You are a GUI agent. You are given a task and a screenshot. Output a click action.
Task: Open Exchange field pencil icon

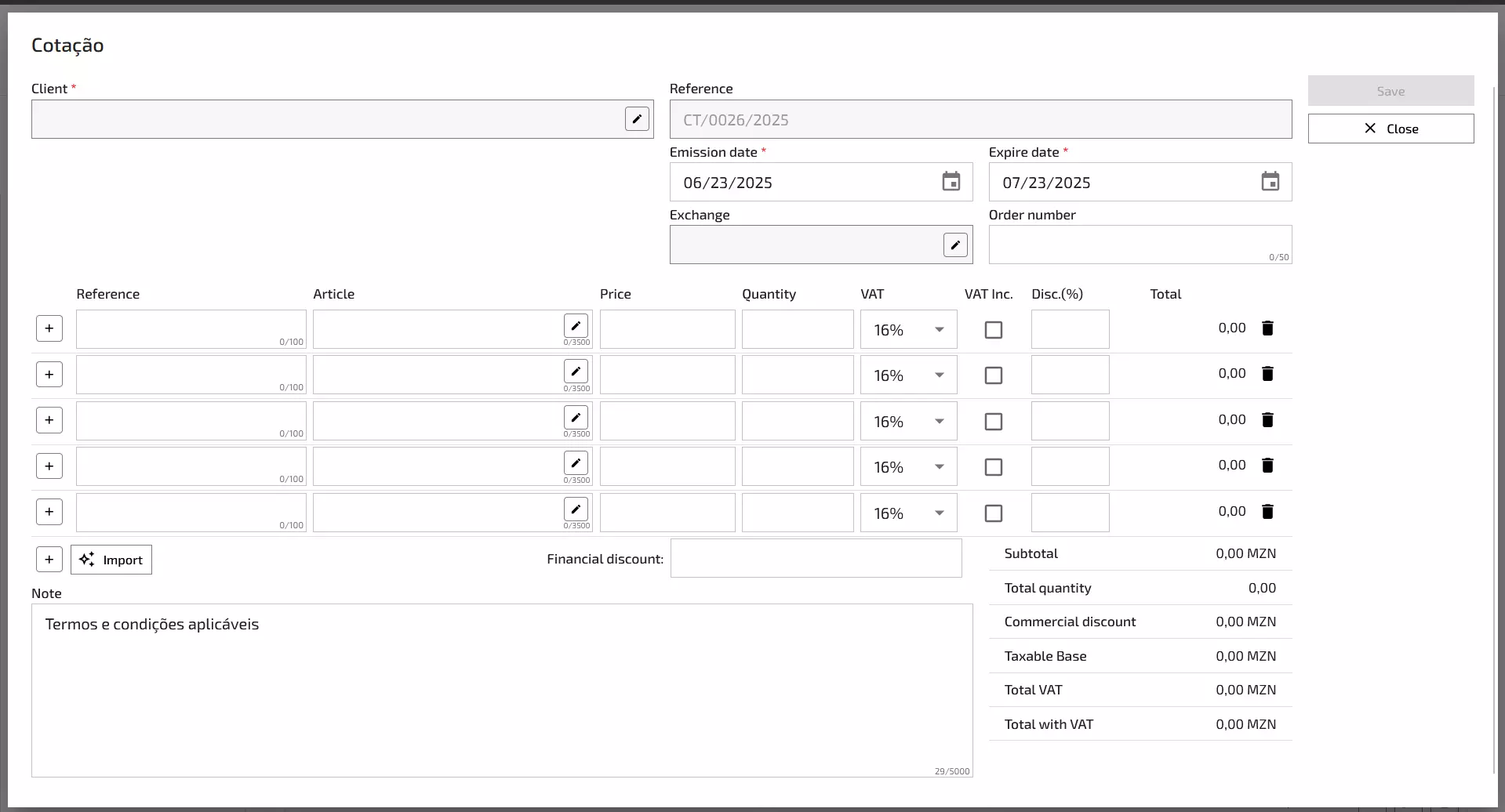(x=955, y=245)
